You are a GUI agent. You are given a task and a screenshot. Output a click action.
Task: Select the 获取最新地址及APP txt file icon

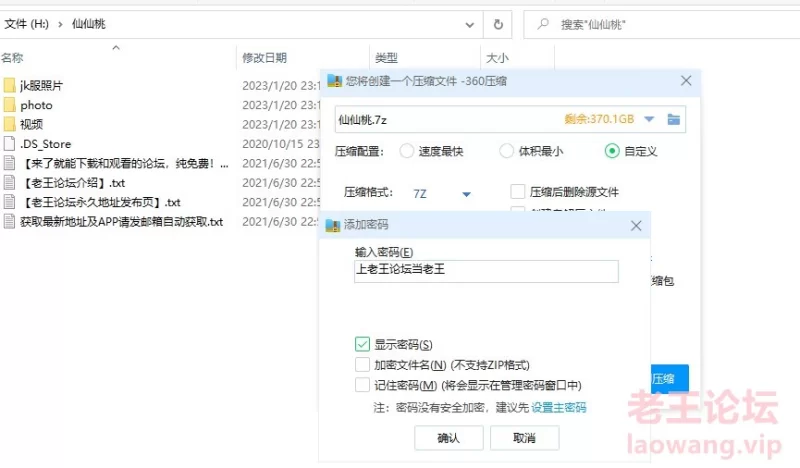pos(9,221)
